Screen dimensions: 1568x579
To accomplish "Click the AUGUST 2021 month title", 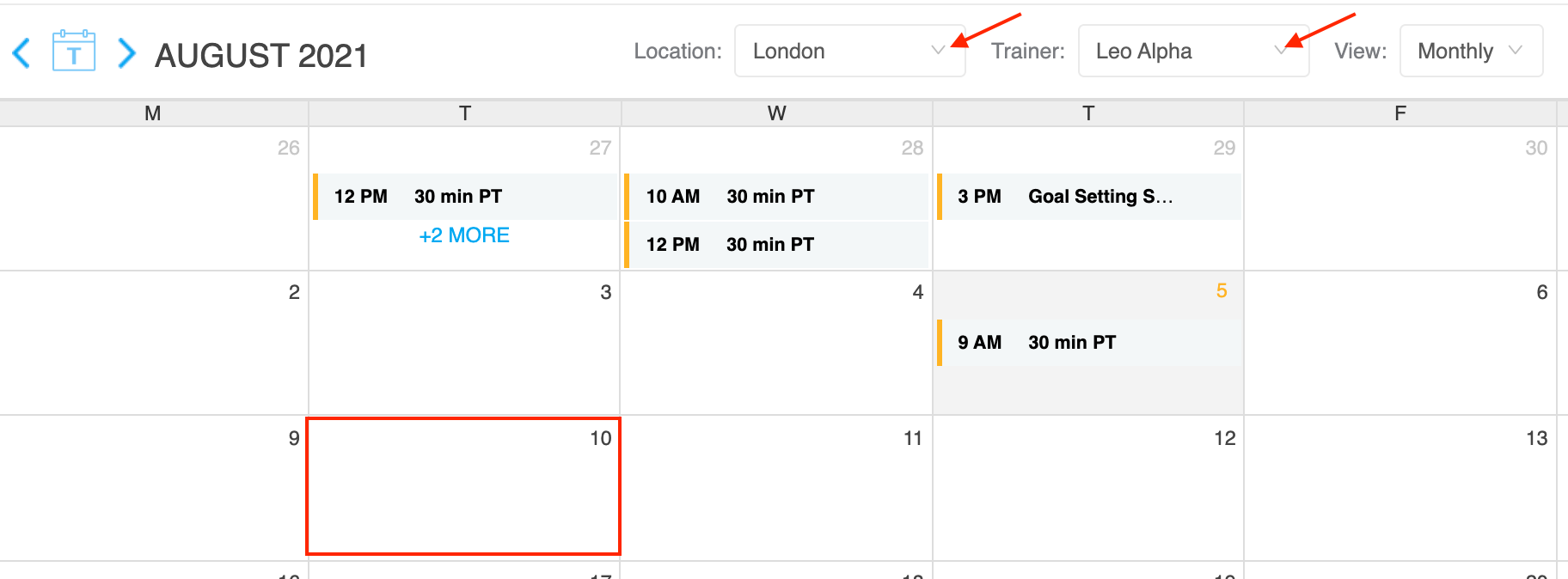I will tap(261, 56).
